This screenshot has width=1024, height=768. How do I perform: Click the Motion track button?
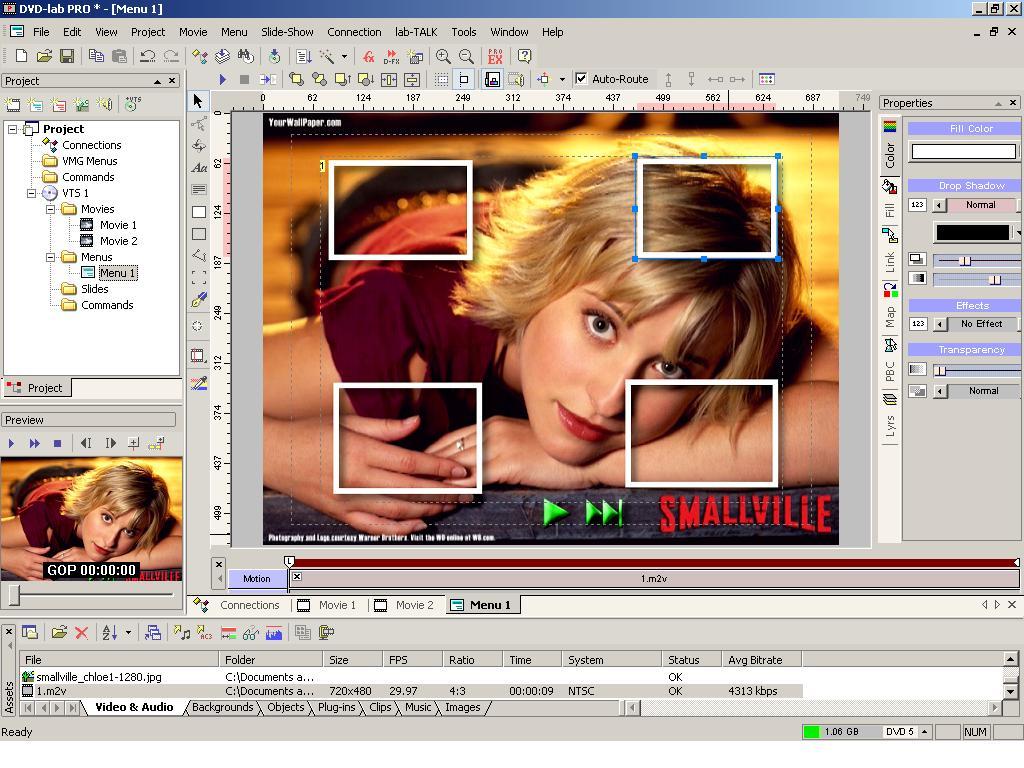pos(257,579)
